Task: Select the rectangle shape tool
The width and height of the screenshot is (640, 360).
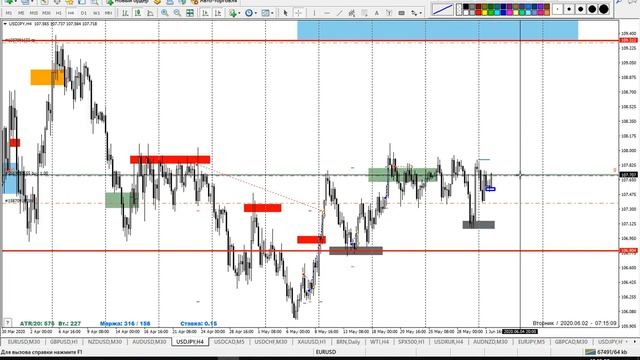Action: [x=402, y=13]
